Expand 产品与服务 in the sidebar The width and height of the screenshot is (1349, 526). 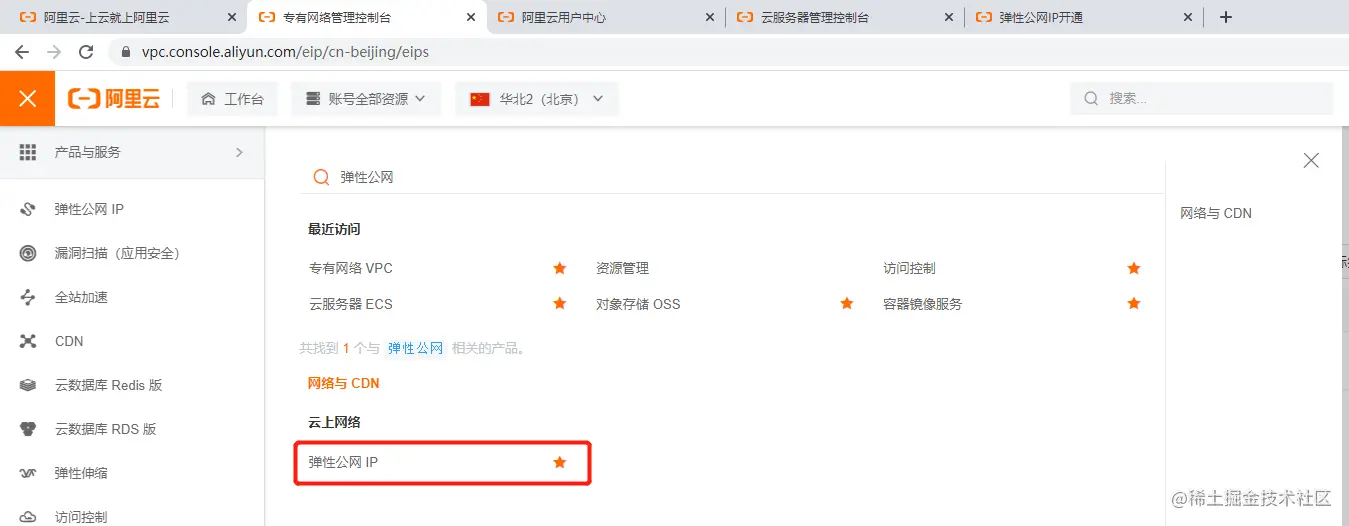tap(132, 152)
